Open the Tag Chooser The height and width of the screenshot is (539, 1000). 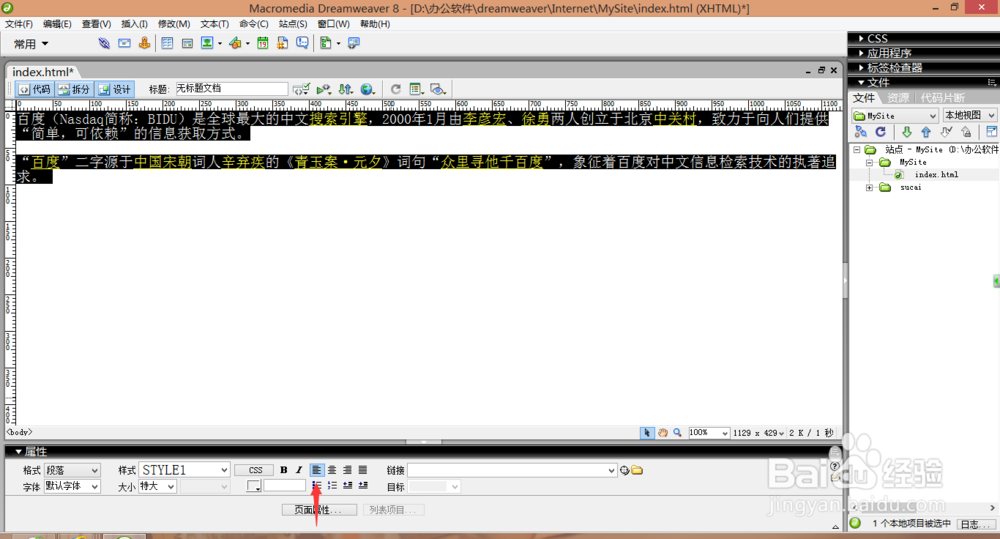pos(354,43)
